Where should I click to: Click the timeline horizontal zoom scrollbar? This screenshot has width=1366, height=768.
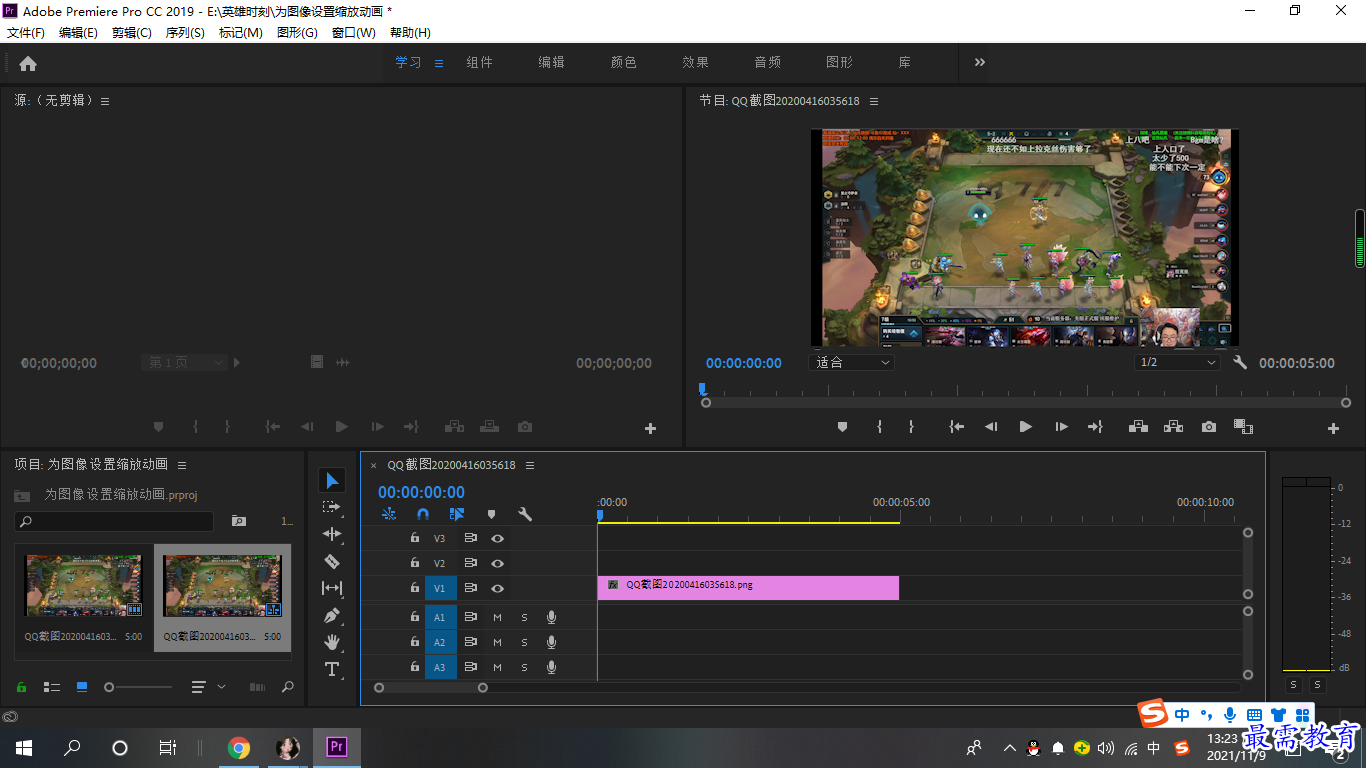pyautogui.click(x=431, y=687)
